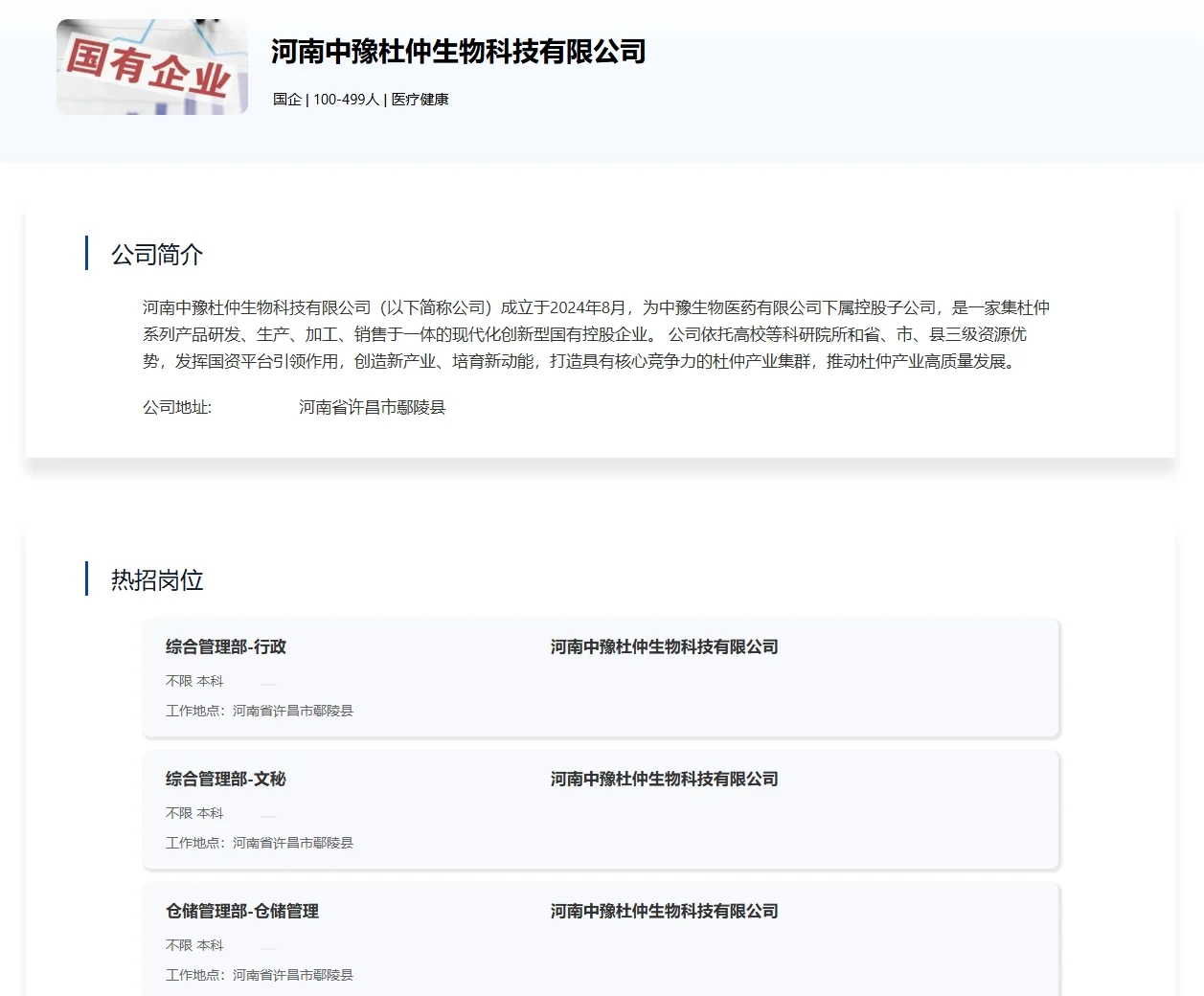
Task: Click 不限 本科 requirement in 综合管理部-文秘 card
Action: pyautogui.click(x=194, y=813)
